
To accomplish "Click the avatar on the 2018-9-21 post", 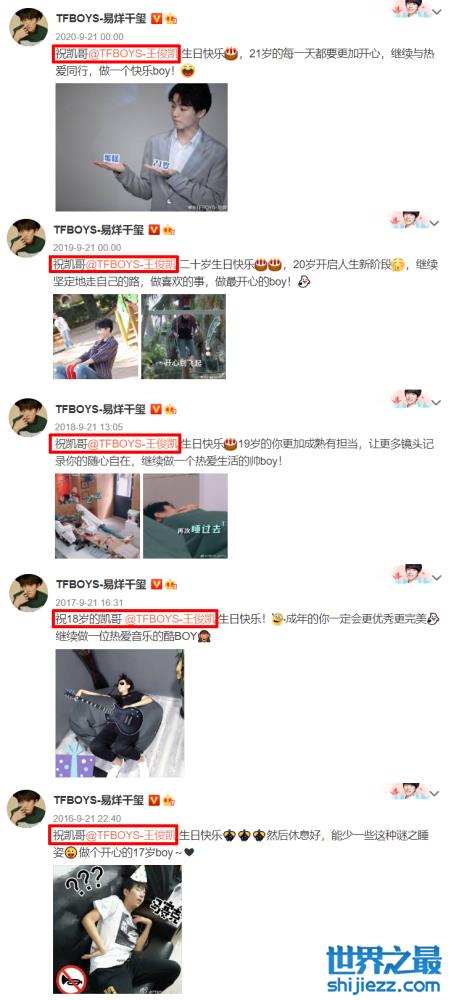I will point(27,417).
